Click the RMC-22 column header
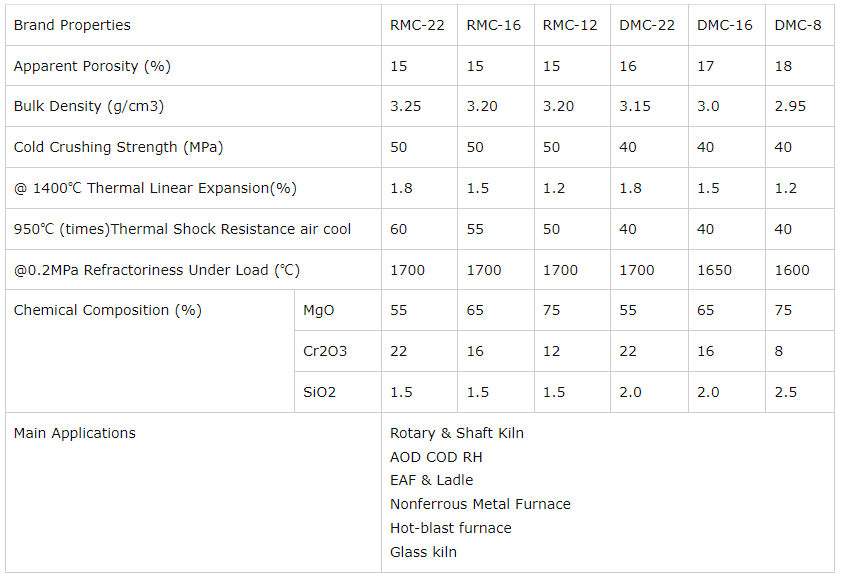This screenshot has width=841, height=578. pos(417,25)
